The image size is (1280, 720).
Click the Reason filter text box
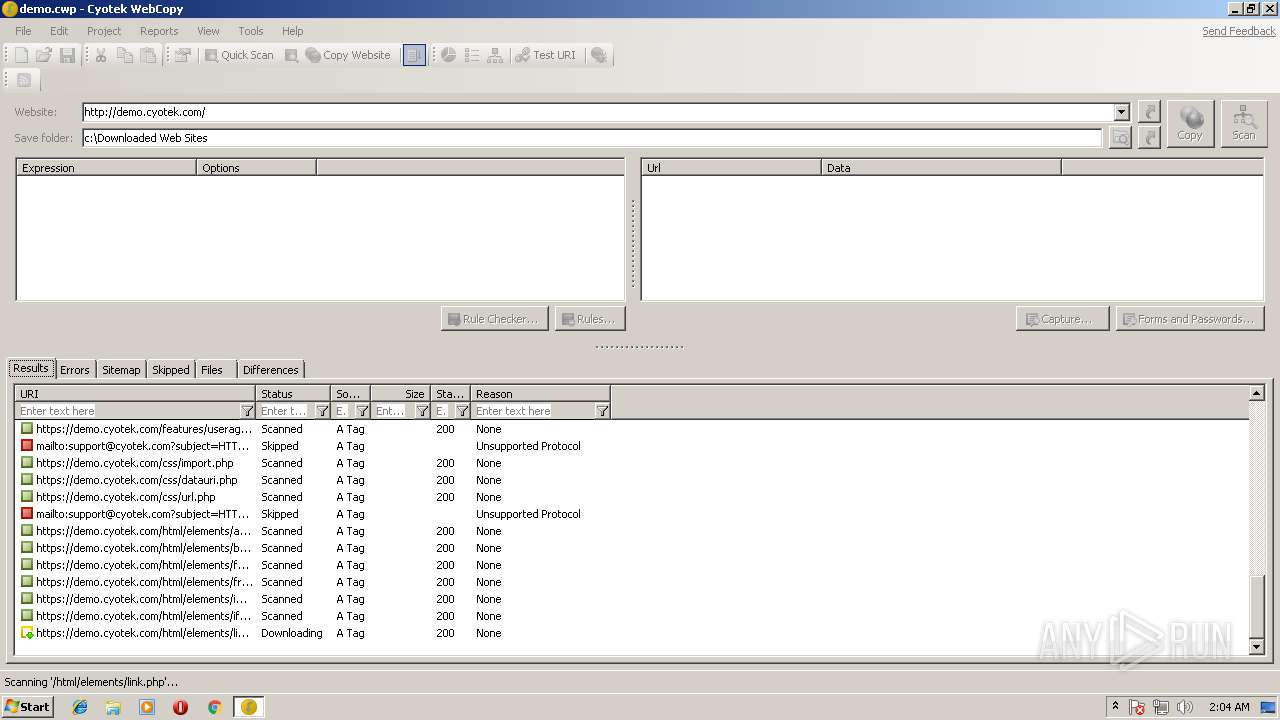point(533,411)
